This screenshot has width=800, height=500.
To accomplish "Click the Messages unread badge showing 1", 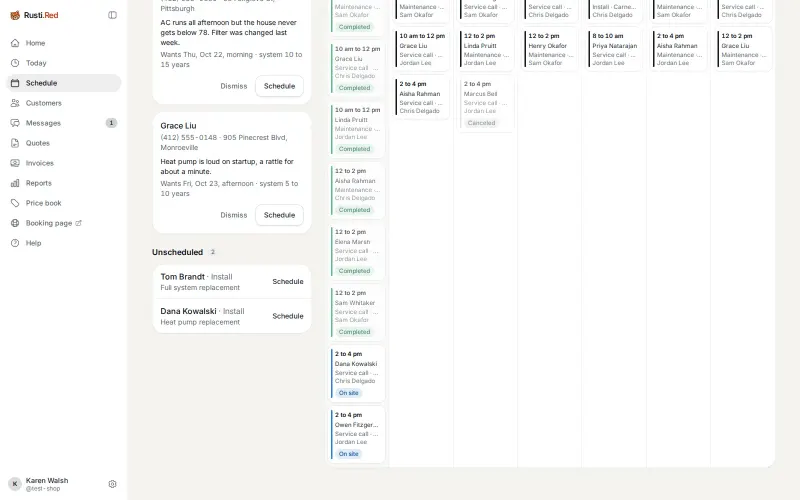I will [x=111, y=123].
